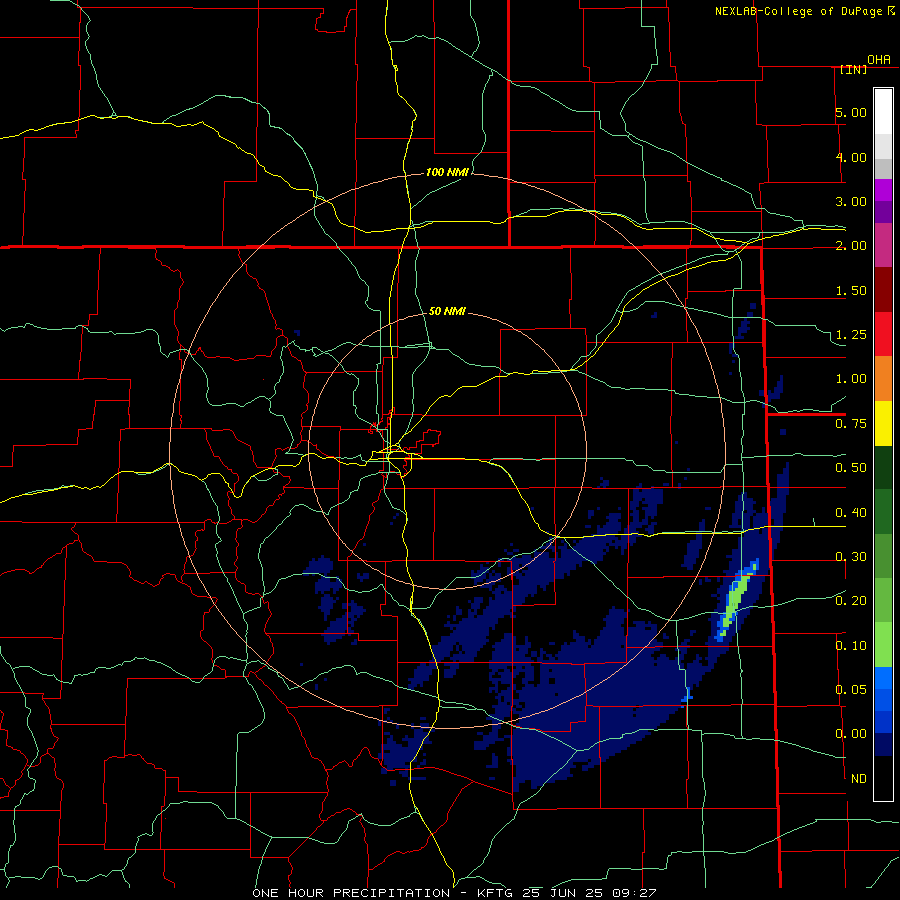Select the white swatch atop the legend
Viewport: 900px width, 900px height.
coord(883,112)
